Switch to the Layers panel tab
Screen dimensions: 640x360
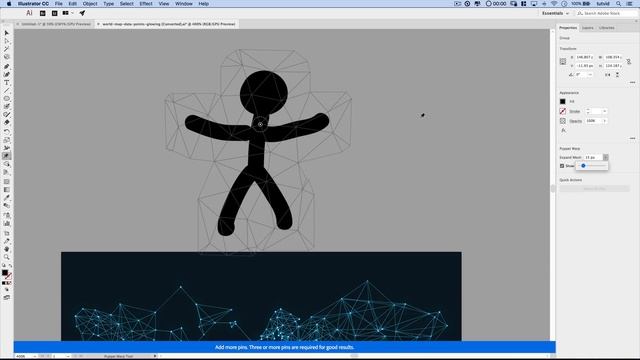(x=588, y=28)
